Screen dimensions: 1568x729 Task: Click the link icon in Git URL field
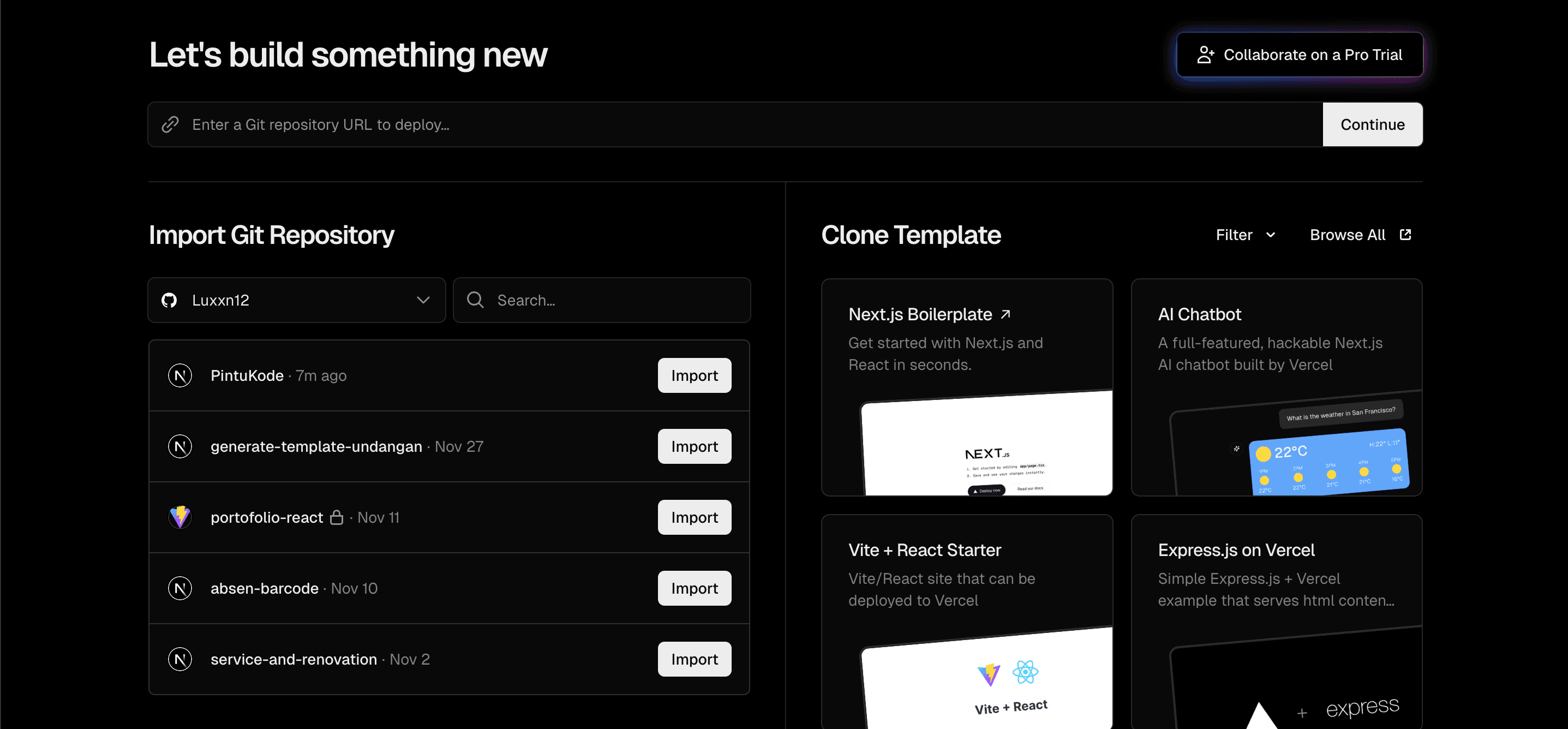point(170,124)
